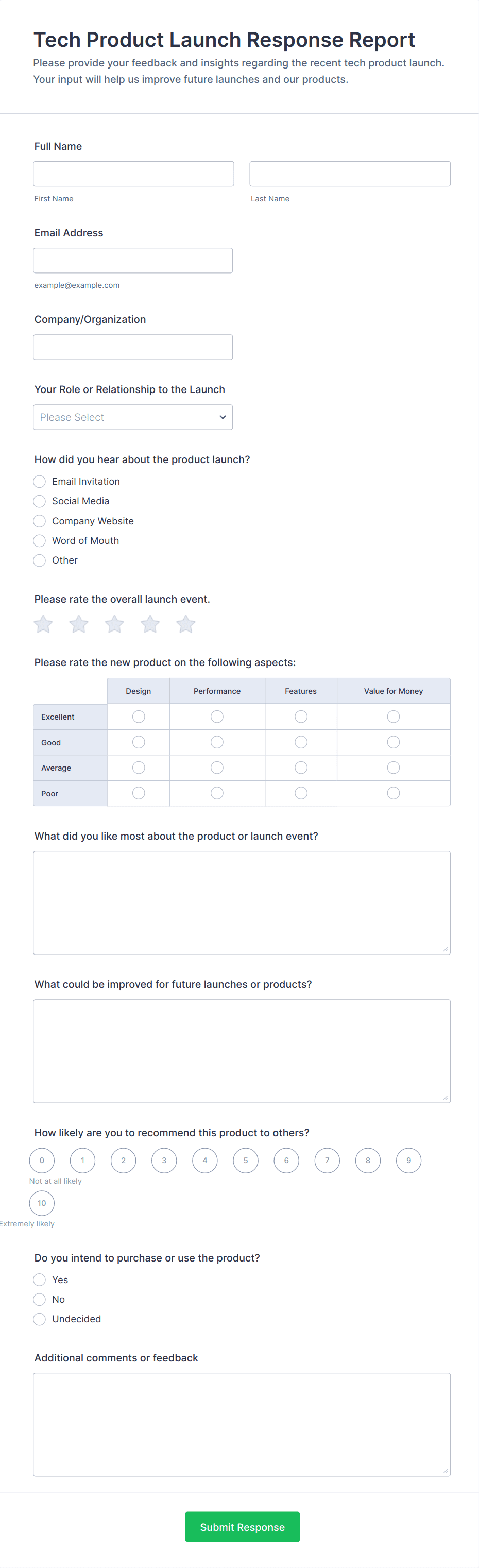Give the launch event four stars
Image resolution: width=479 pixels, height=1568 pixels.
[150, 624]
